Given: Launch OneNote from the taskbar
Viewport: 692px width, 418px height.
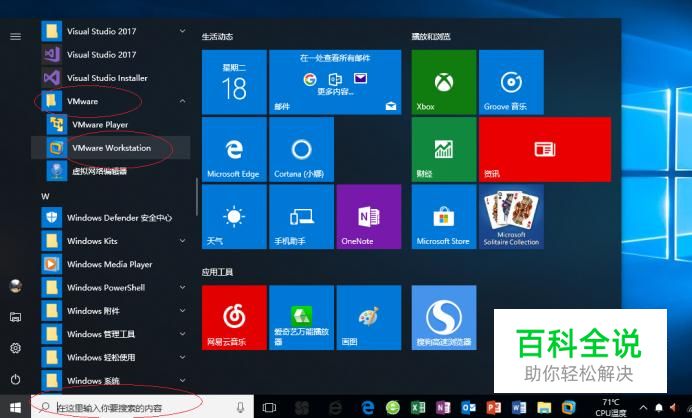Looking at the screenshot, I should pyautogui.click(x=443, y=407).
